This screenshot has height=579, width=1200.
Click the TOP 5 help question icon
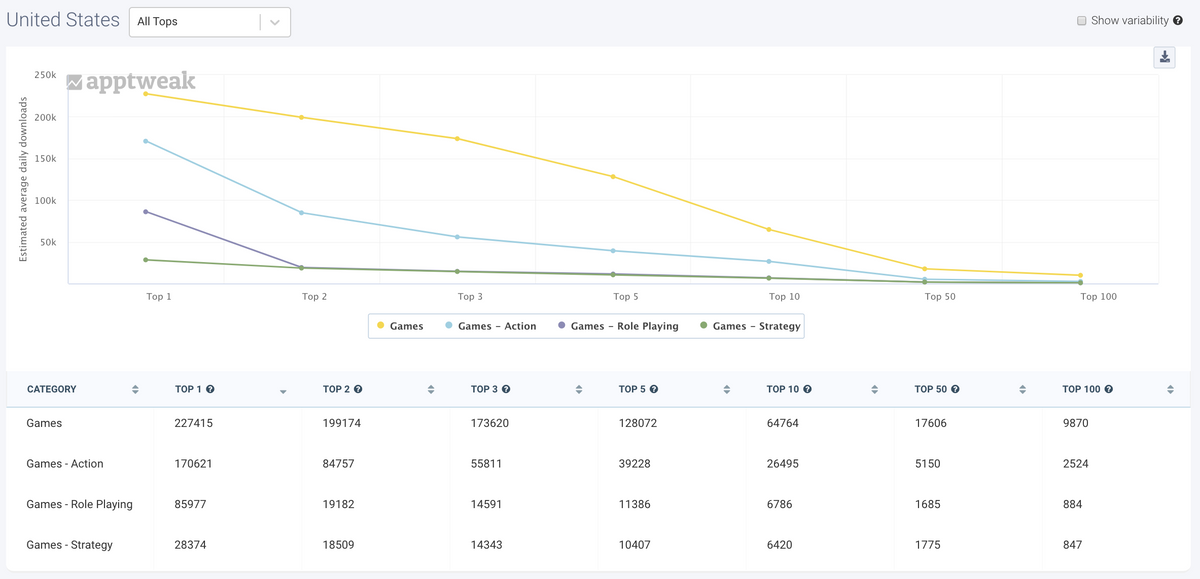pos(654,389)
